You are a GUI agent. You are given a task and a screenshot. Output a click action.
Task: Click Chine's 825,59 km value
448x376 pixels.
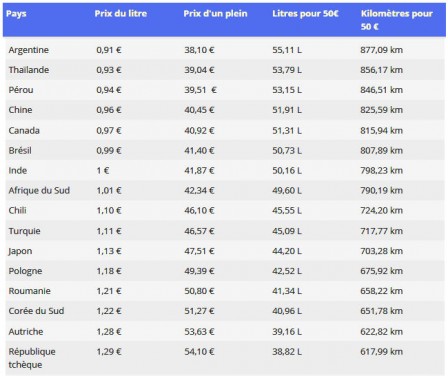point(381,110)
